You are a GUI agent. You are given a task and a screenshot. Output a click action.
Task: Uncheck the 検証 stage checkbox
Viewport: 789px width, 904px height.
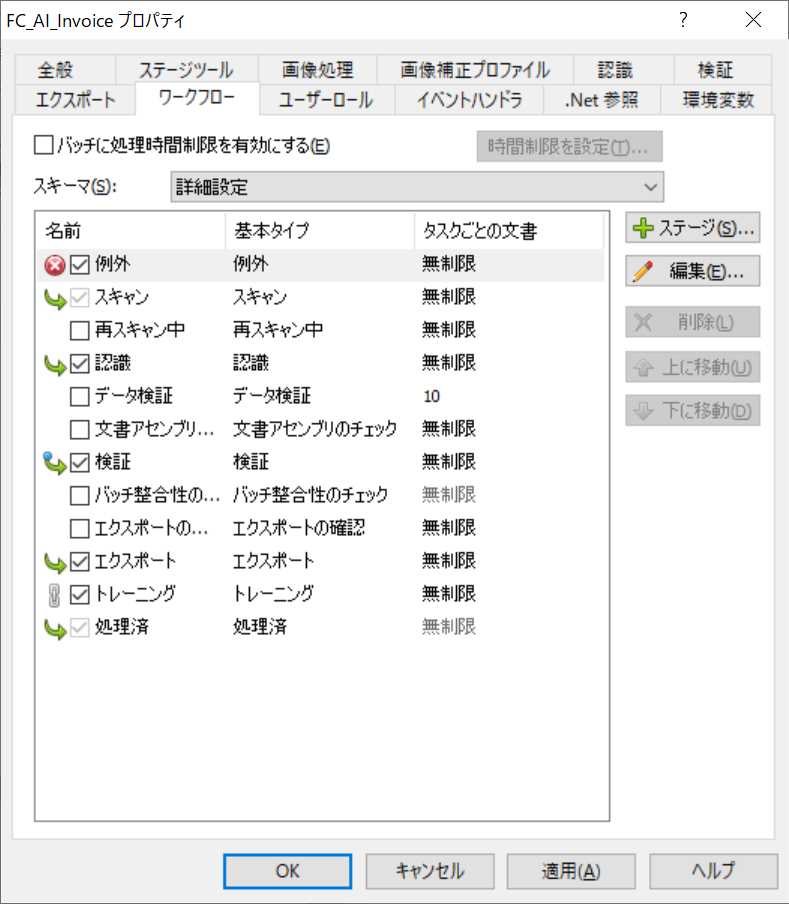coord(80,462)
